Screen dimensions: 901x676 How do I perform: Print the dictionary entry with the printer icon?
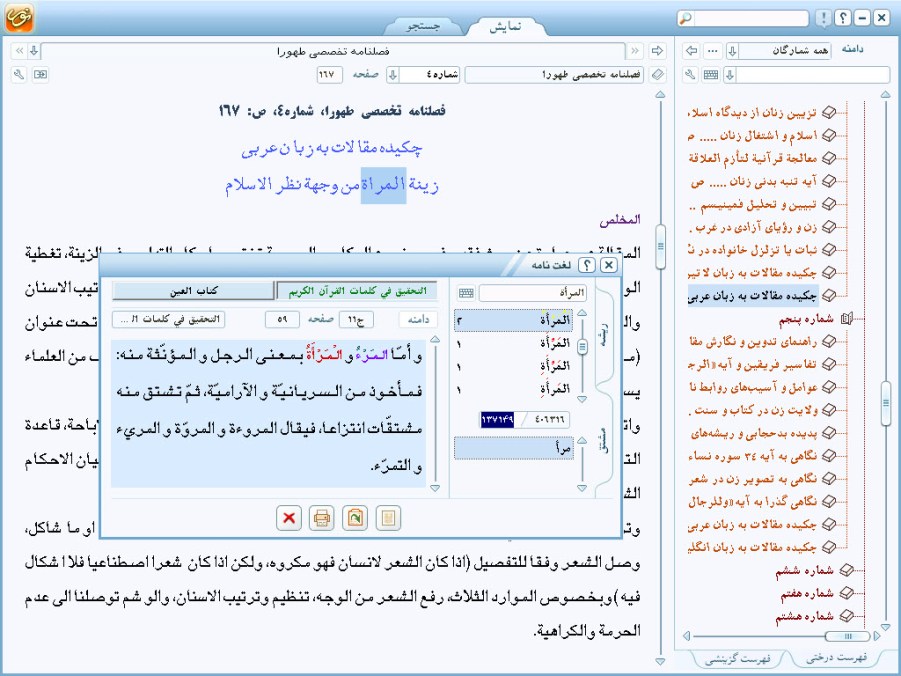pyautogui.click(x=322, y=518)
